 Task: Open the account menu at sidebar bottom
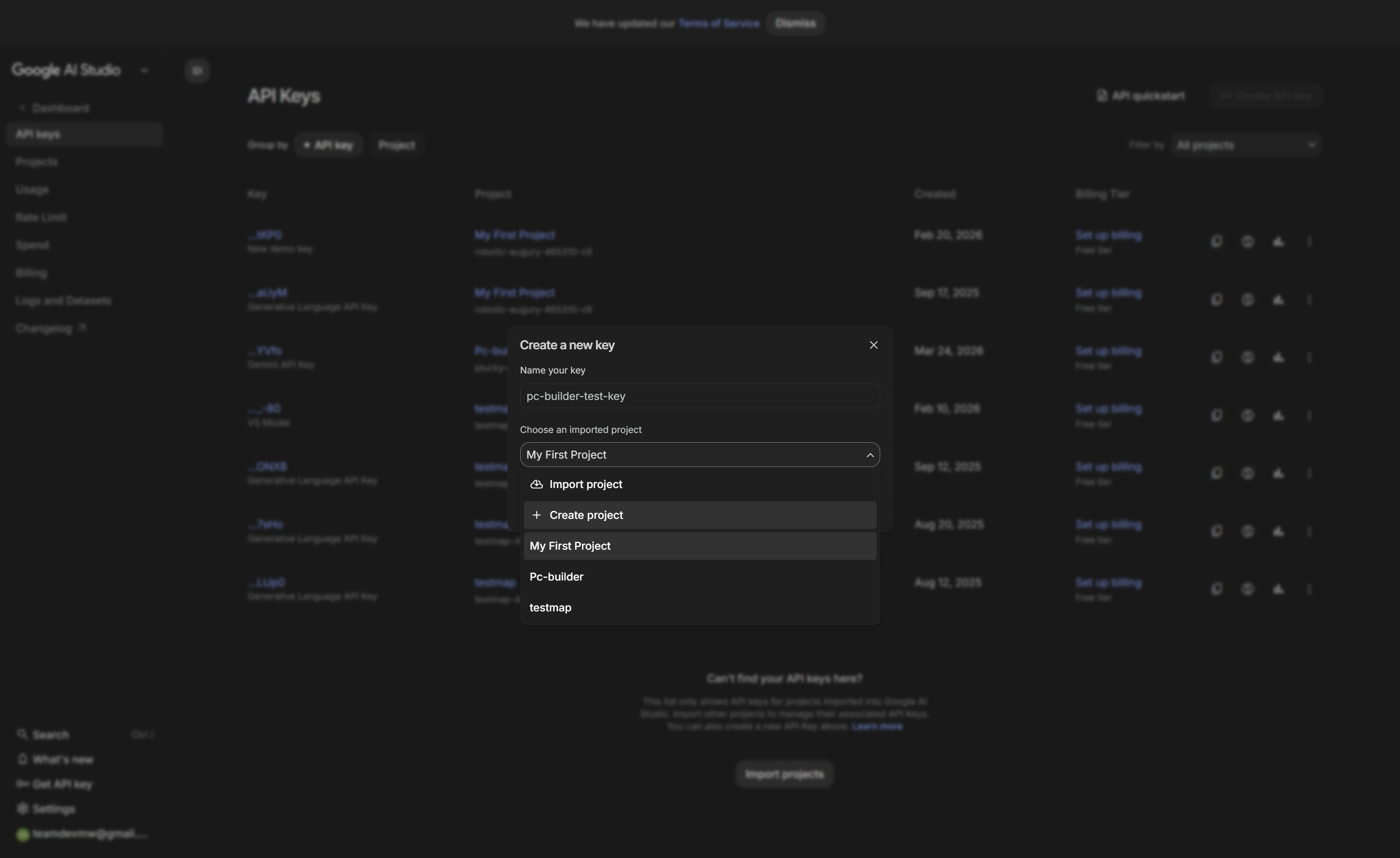[82, 834]
